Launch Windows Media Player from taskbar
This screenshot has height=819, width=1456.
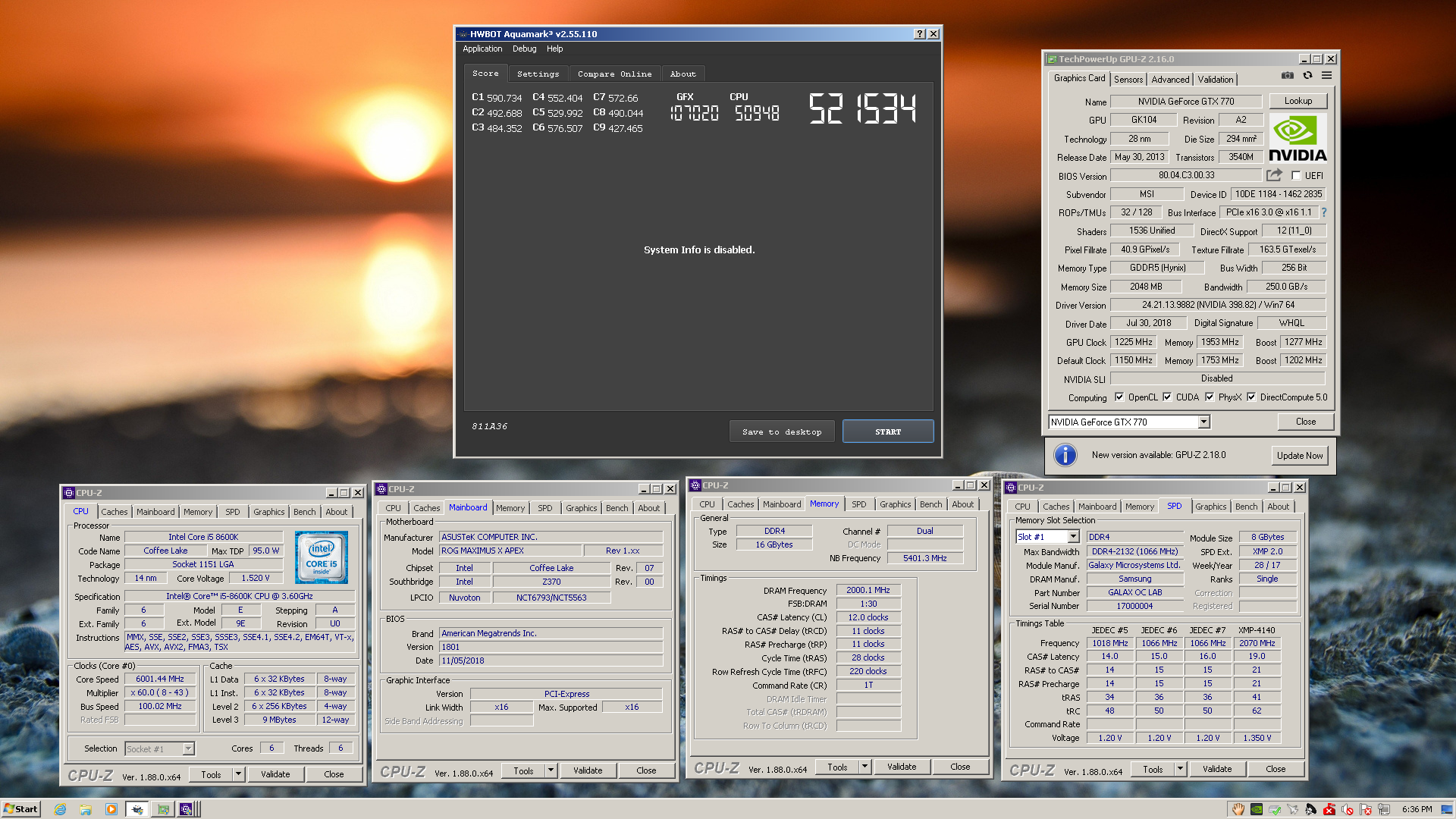111,809
